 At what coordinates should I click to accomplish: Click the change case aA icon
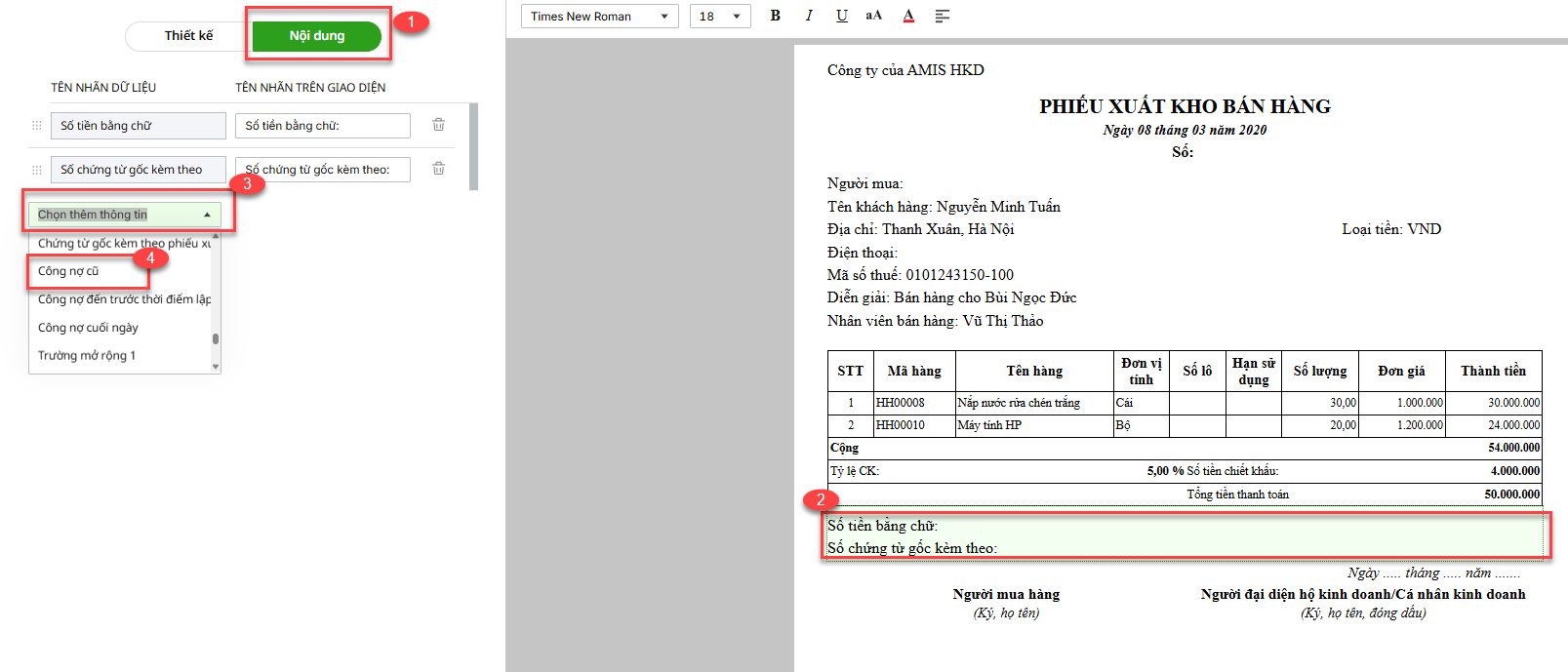[874, 16]
